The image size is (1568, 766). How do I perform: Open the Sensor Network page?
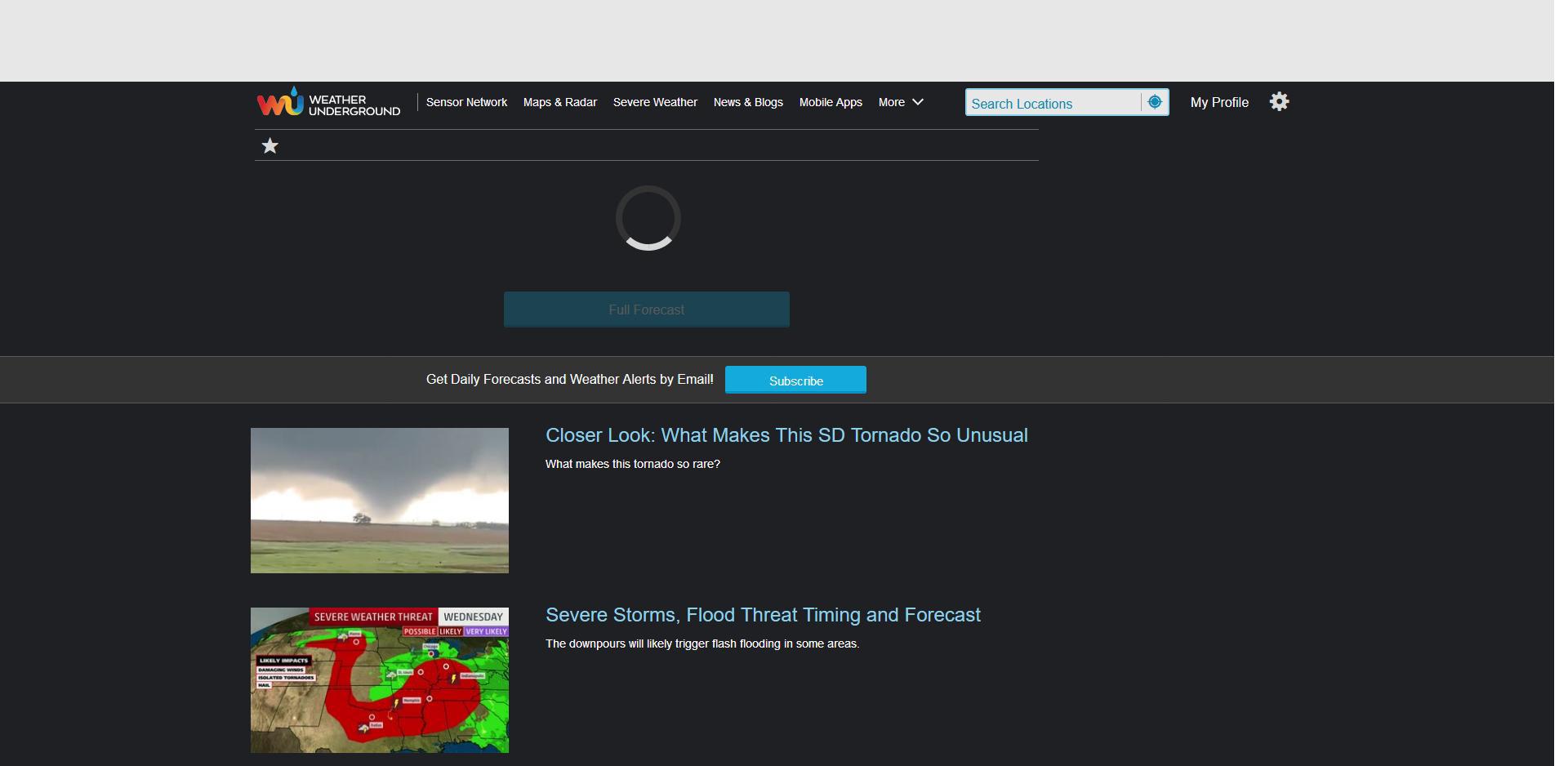[x=466, y=102]
